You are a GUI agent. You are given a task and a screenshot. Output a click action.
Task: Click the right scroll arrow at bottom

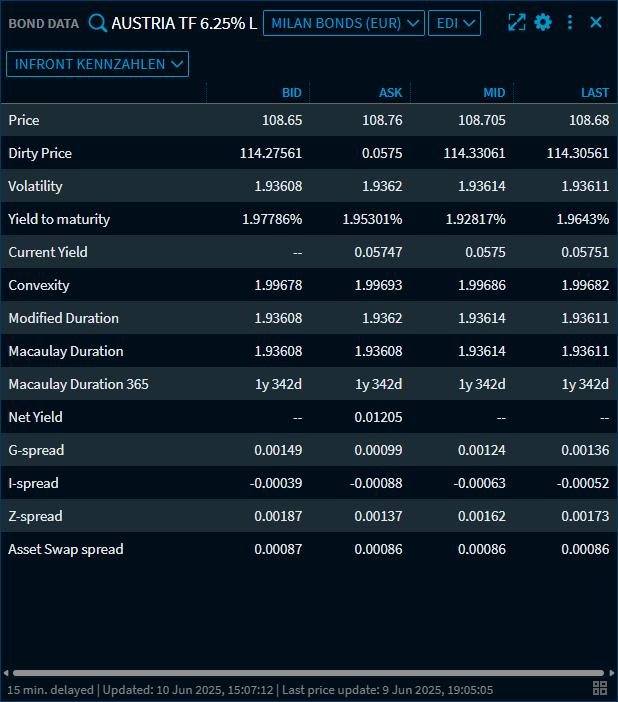pyautogui.click(x=611, y=673)
